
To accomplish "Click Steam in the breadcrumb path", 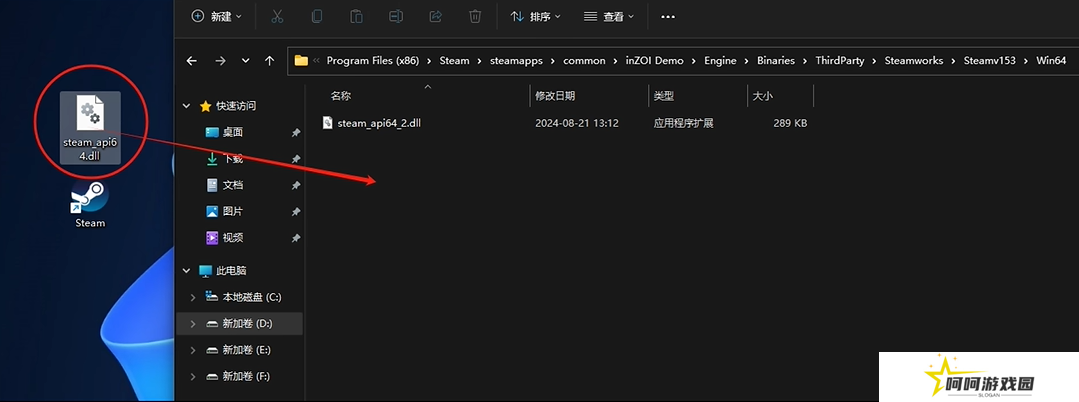I will (454, 61).
